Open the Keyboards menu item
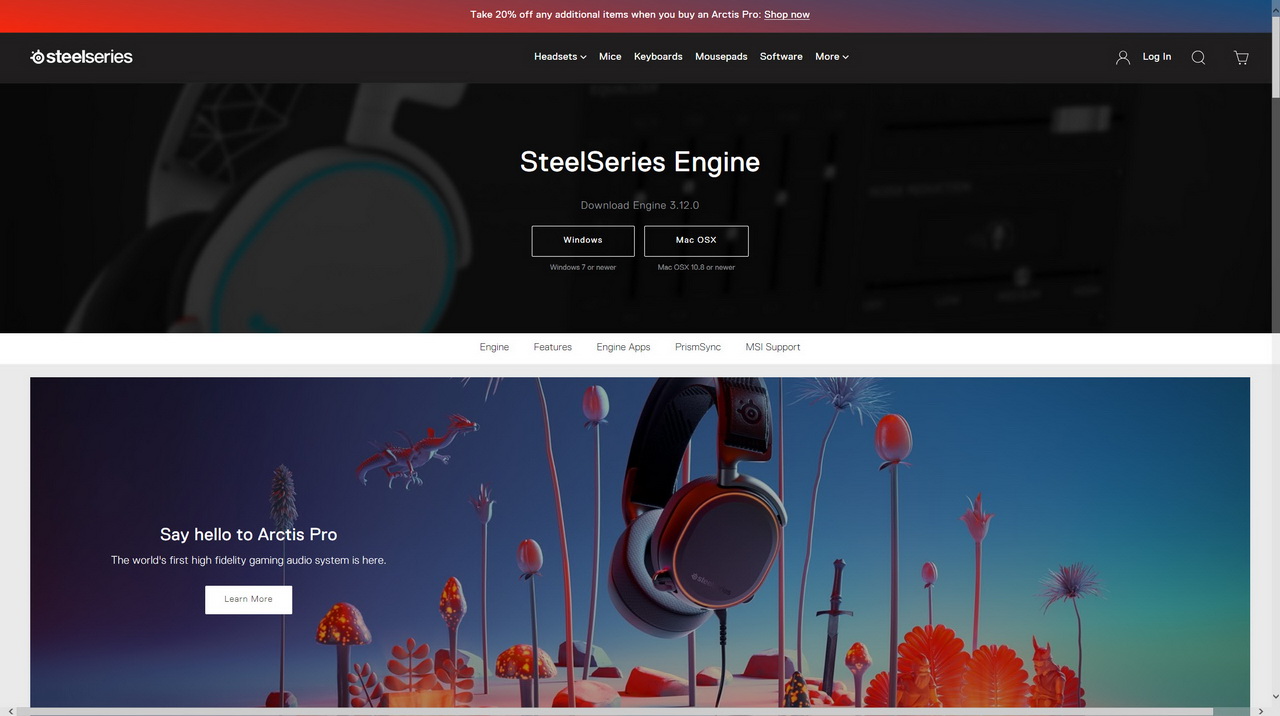This screenshot has width=1280, height=716. click(x=658, y=57)
